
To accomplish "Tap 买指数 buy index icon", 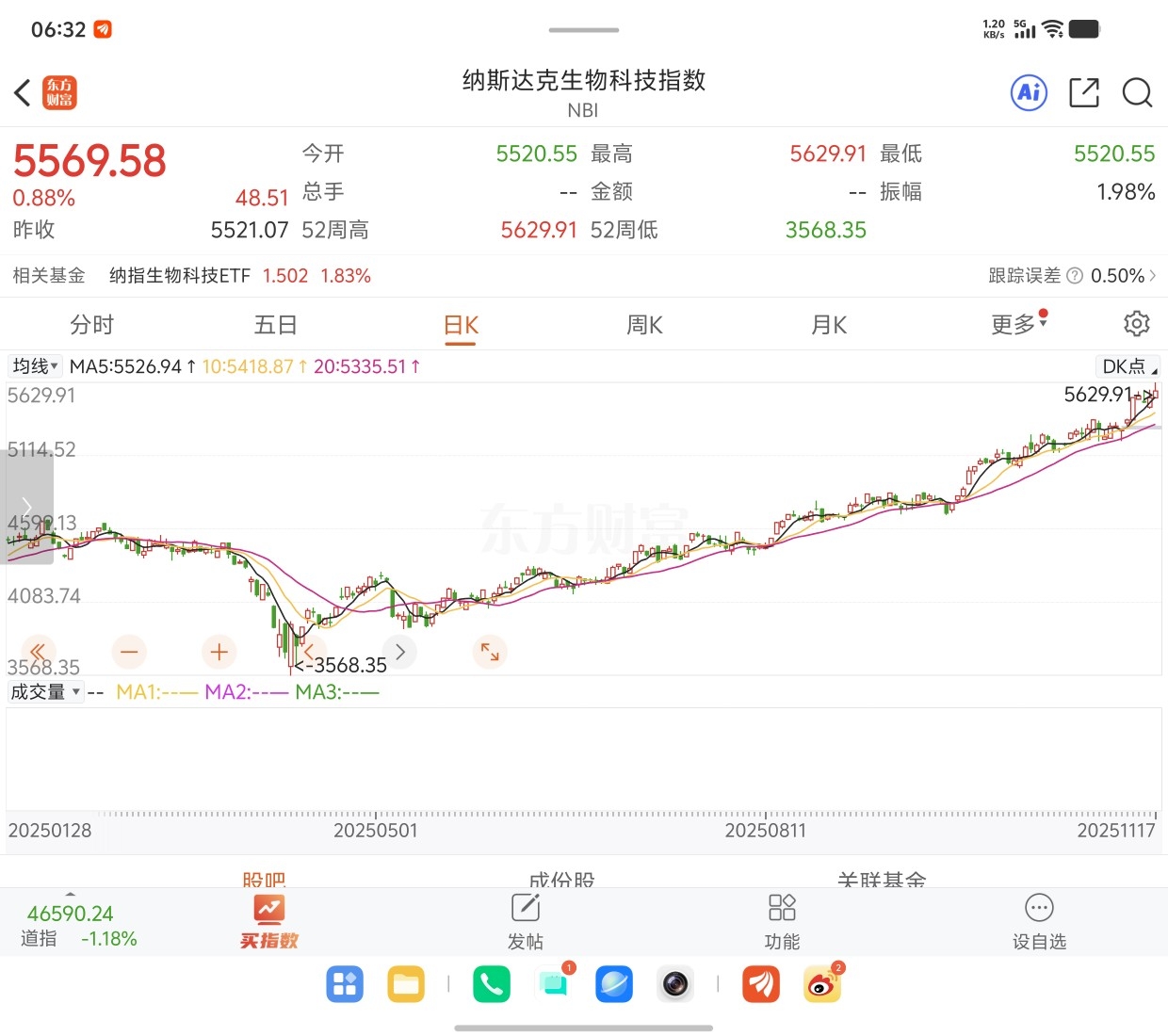I will [x=269, y=923].
